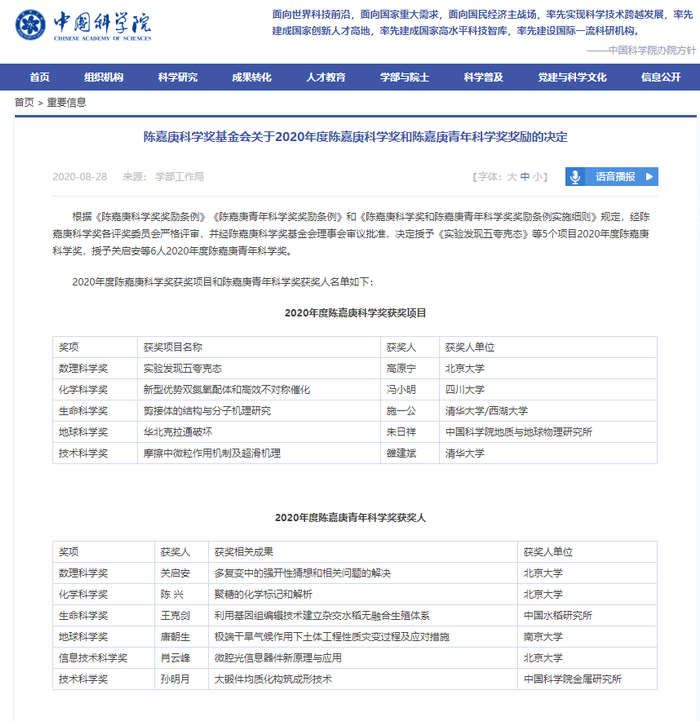
Task: Open the 学部与院士 navigation menu item
Action: [405, 77]
